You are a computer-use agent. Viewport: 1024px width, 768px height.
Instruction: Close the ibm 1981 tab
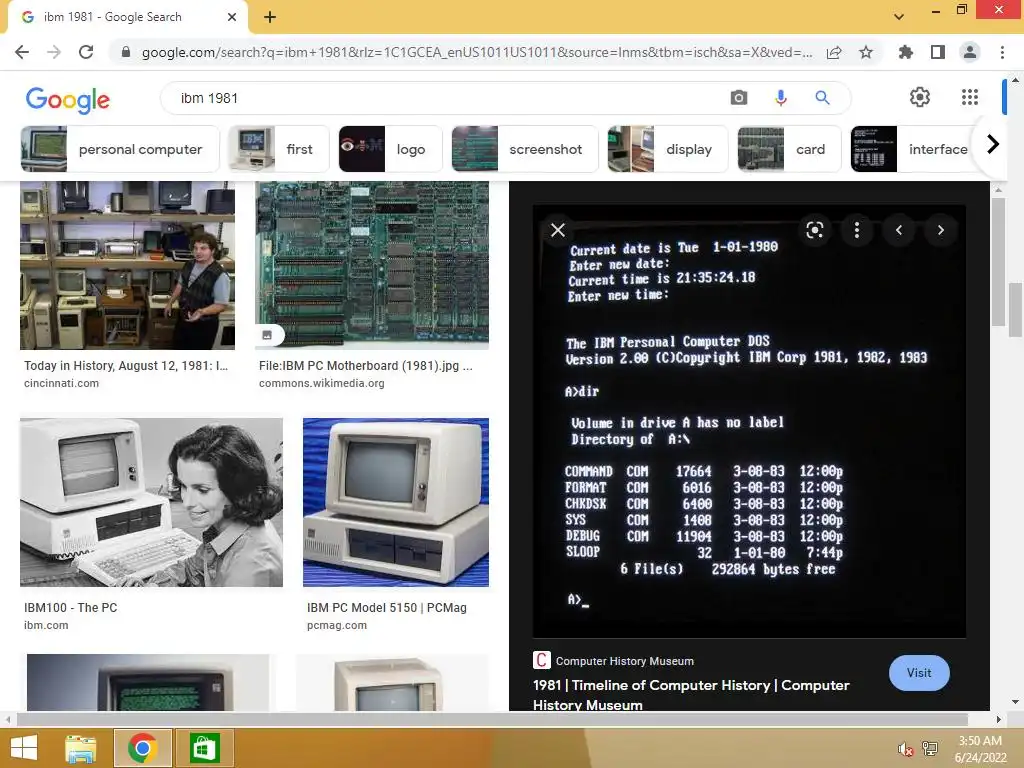pos(232,17)
